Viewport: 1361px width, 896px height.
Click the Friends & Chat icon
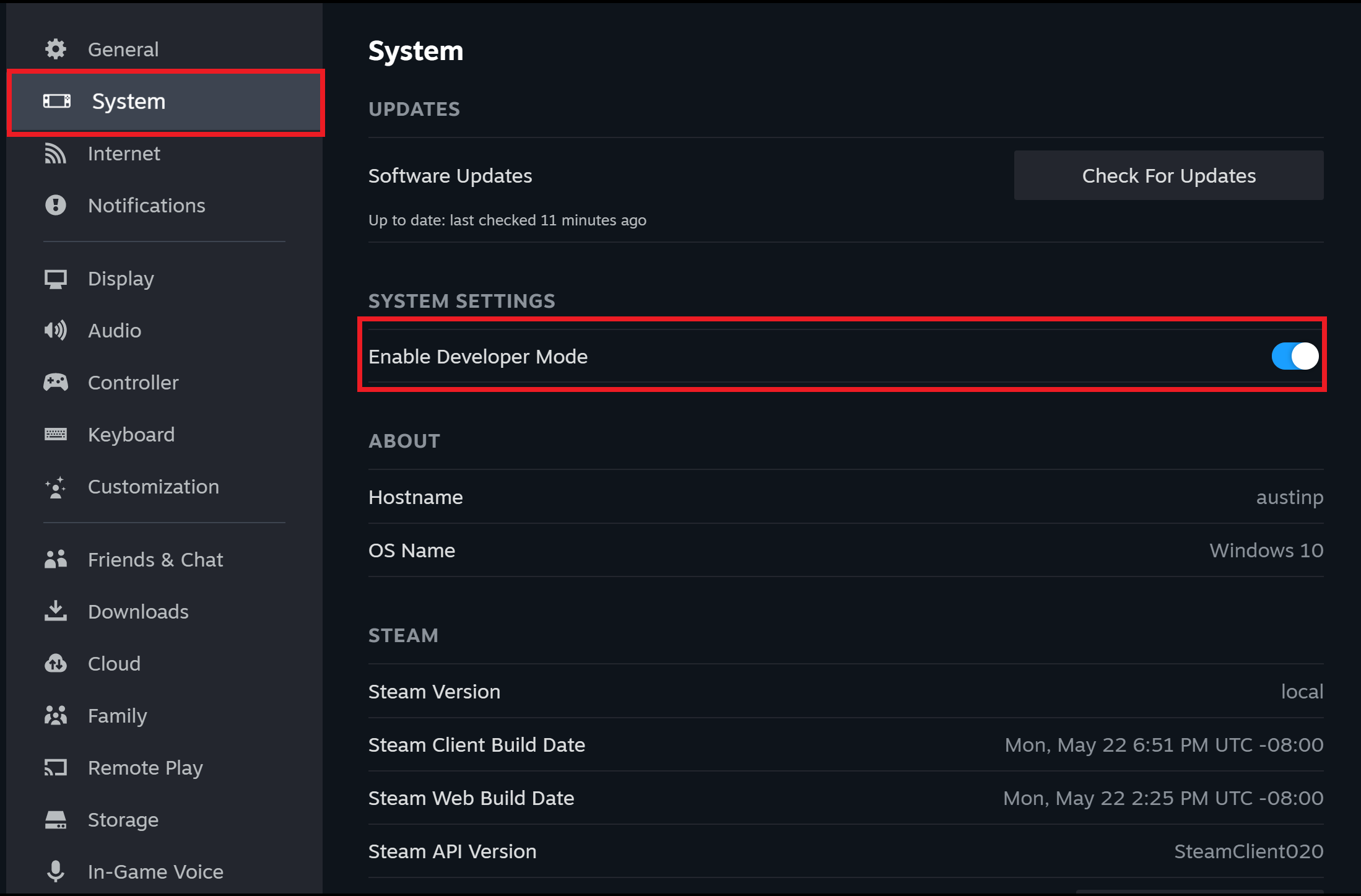point(55,559)
